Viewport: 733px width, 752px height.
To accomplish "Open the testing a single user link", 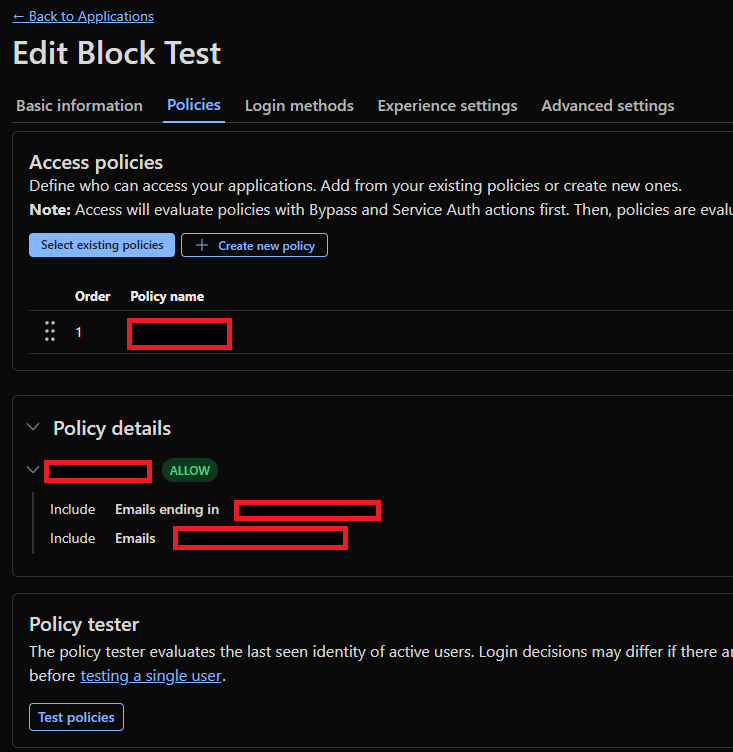I will point(151,676).
